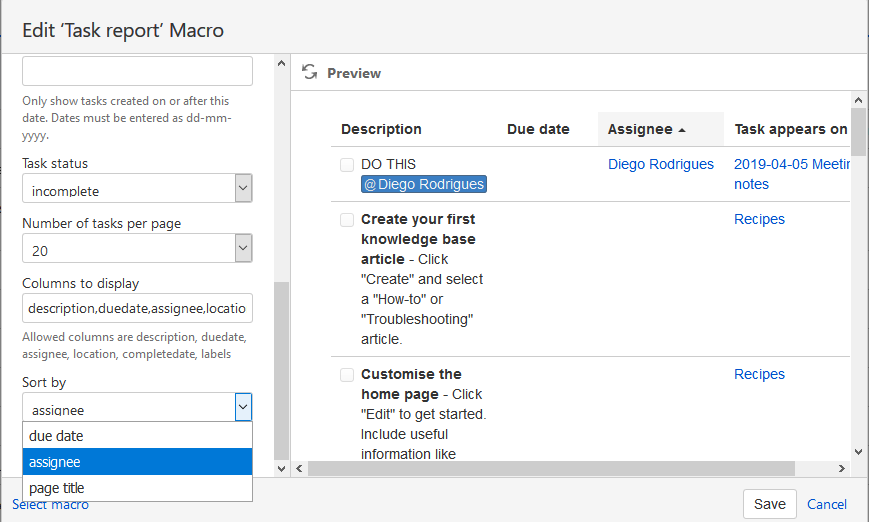869x522 pixels.
Task: Click preview vertical scroll up arrow
Action: click(858, 100)
